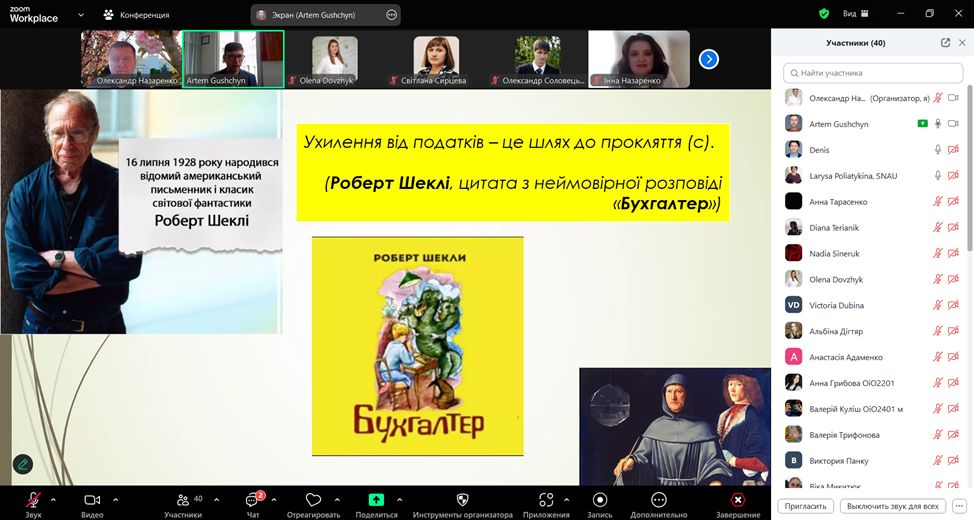Click camera-off icon for Olena Dovzhyk
The height and width of the screenshot is (520, 974).
pyautogui.click(x=954, y=280)
